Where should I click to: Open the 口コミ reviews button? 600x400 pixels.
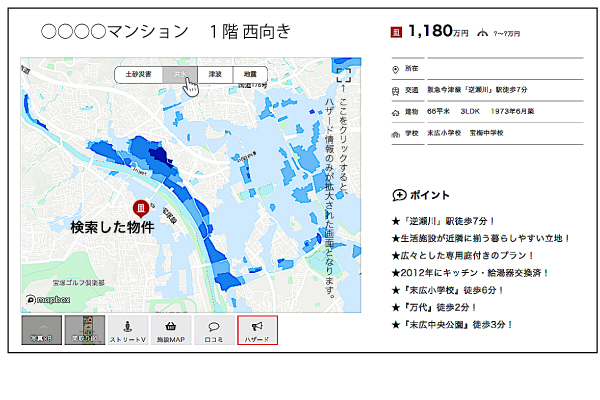pos(213,331)
